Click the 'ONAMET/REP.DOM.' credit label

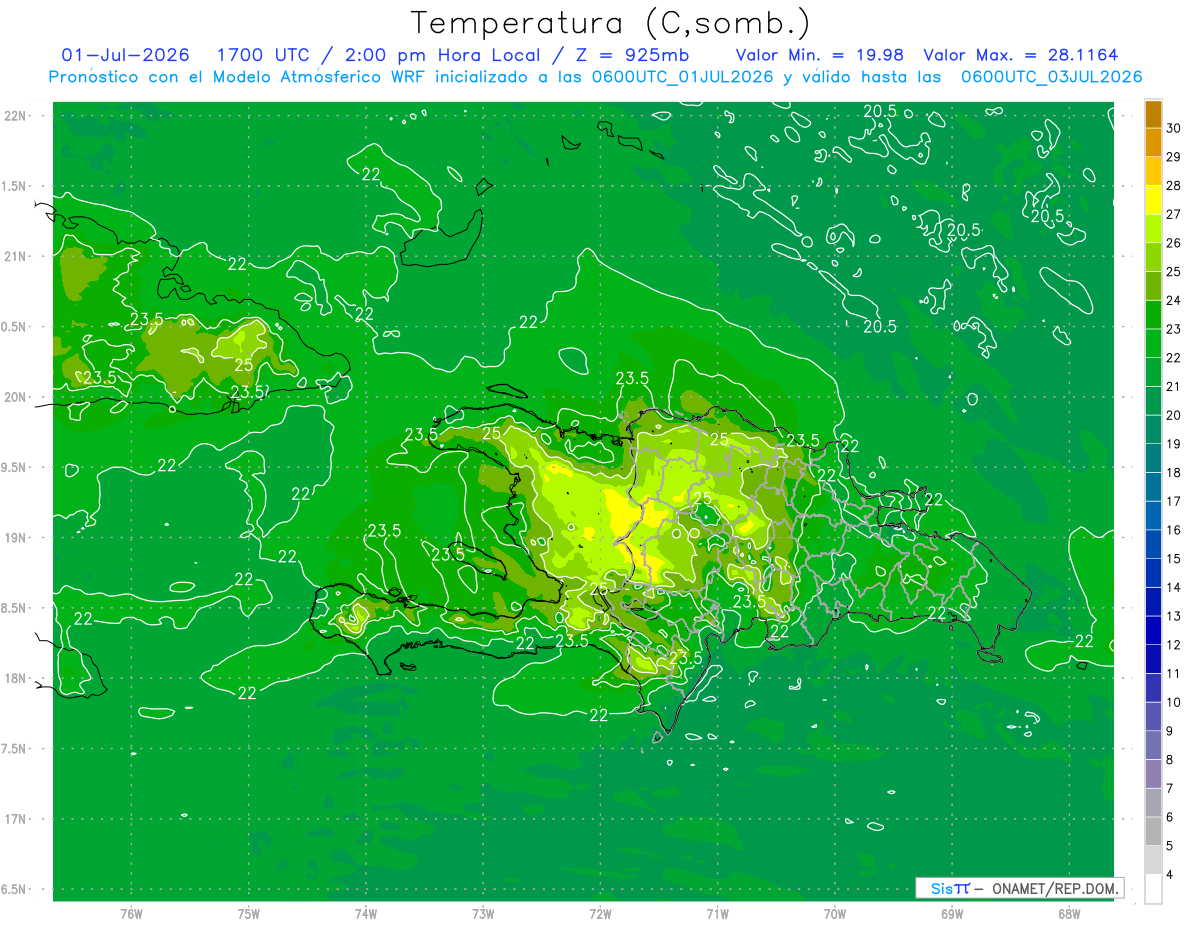[1053, 888]
